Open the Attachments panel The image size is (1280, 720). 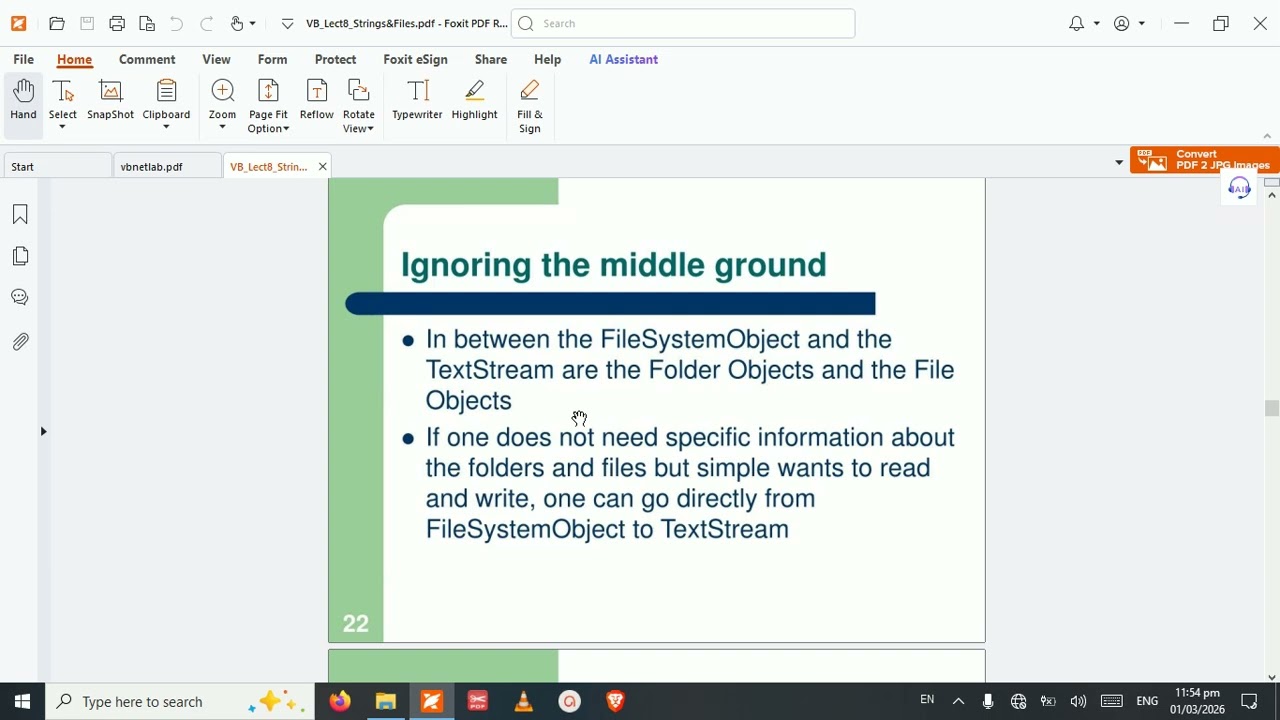point(20,342)
